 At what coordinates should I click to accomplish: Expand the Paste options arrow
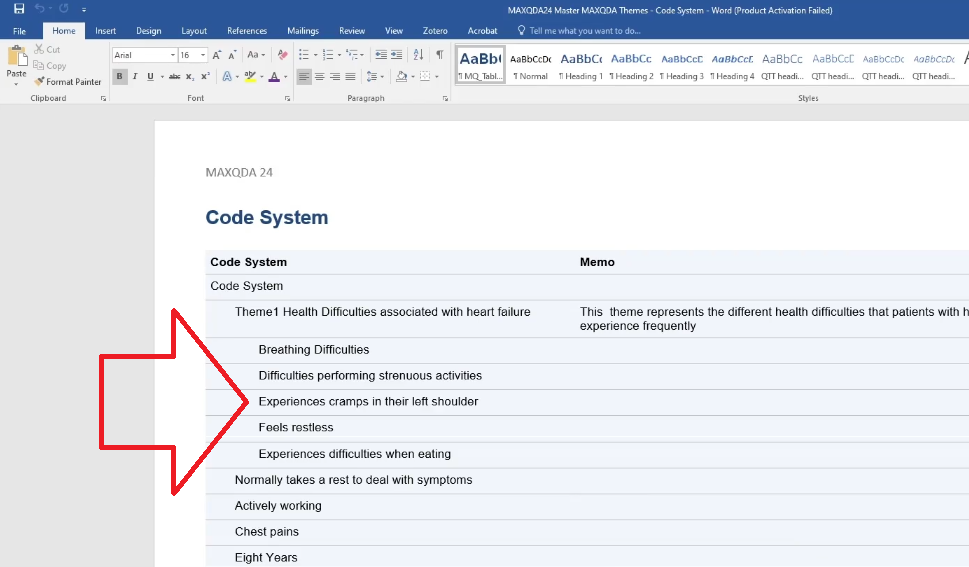(16, 83)
